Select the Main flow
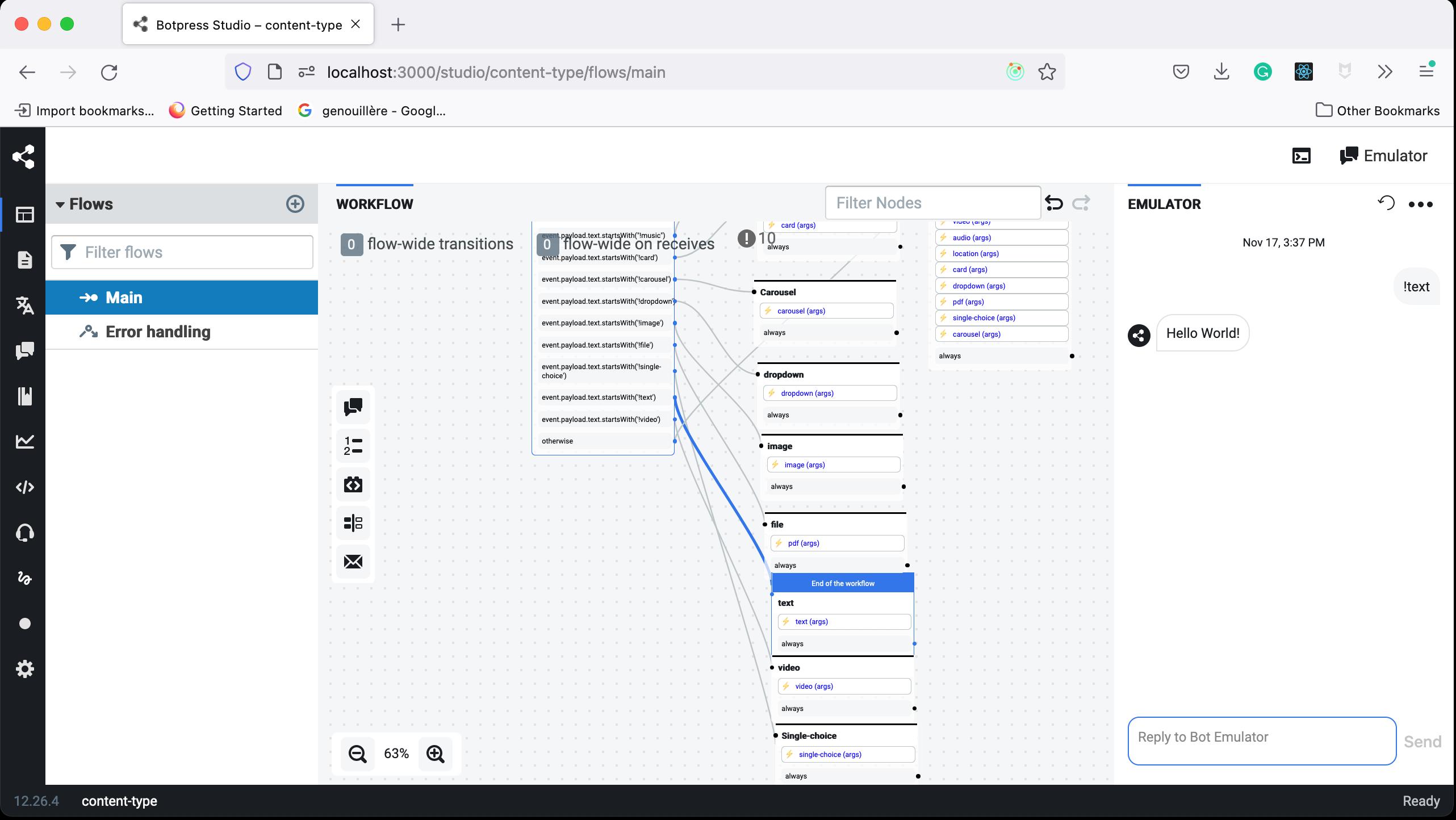 click(x=124, y=298)
